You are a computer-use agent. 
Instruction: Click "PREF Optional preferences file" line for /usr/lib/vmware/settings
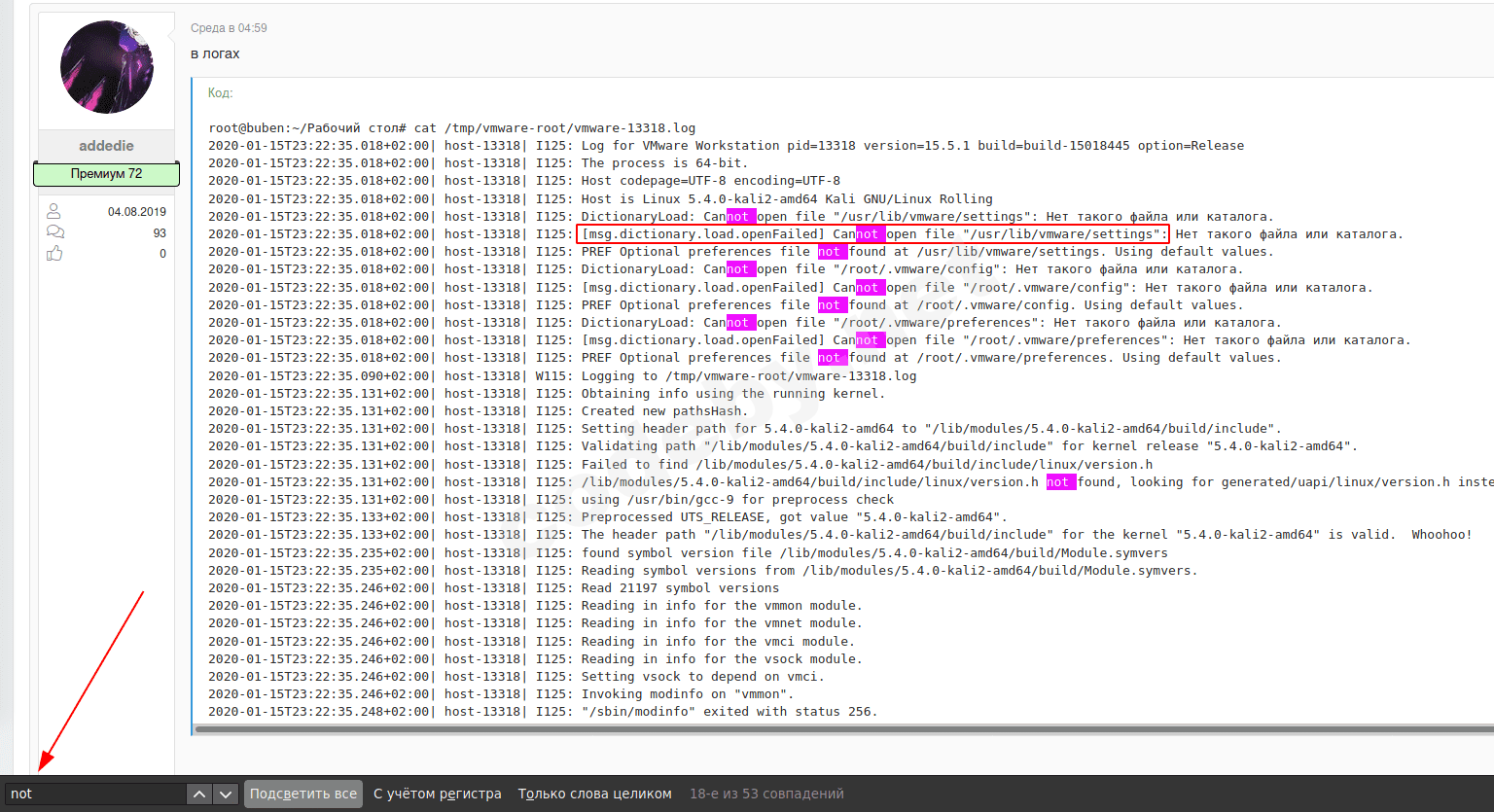740,252
